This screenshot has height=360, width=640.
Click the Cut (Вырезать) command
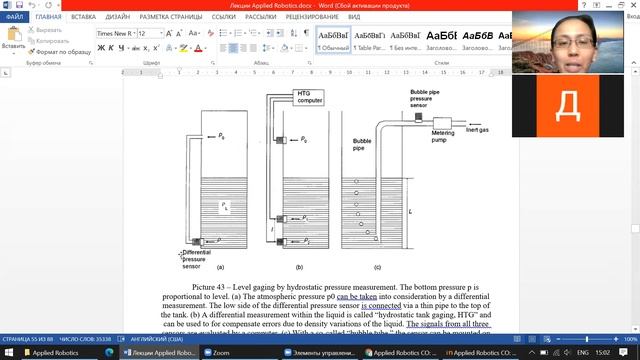coord(45,30)
